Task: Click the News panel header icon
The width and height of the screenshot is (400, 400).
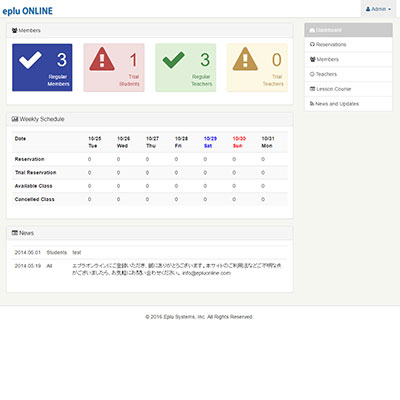Action: point(15,233)
